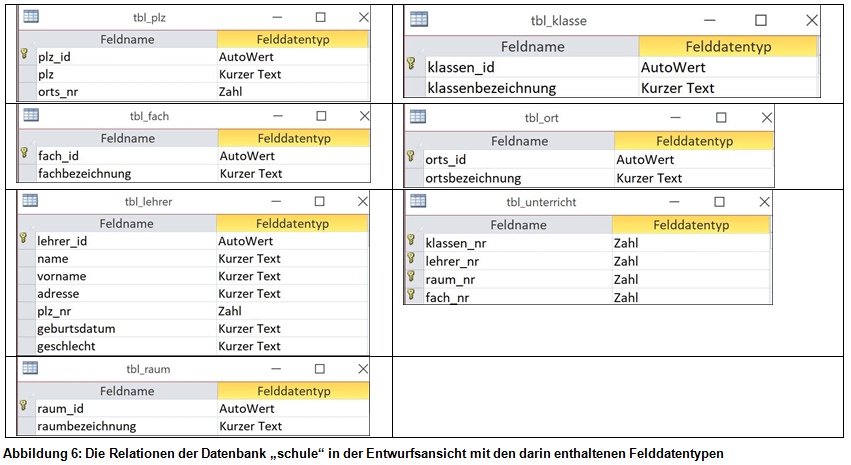Select the raumbezeichnung field name cell

(126, 426)
